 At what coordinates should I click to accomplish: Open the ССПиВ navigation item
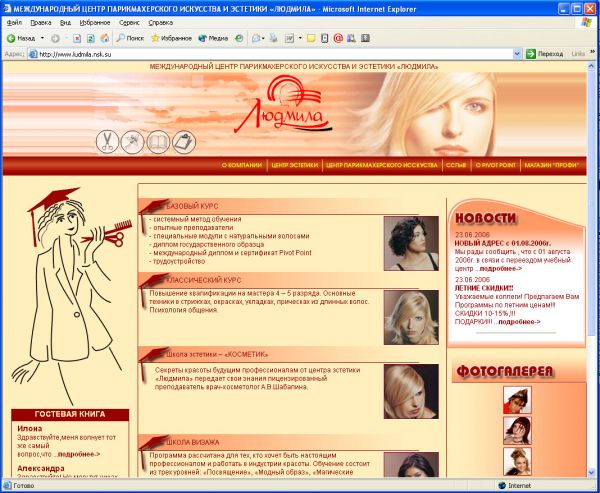pos(456,165)
